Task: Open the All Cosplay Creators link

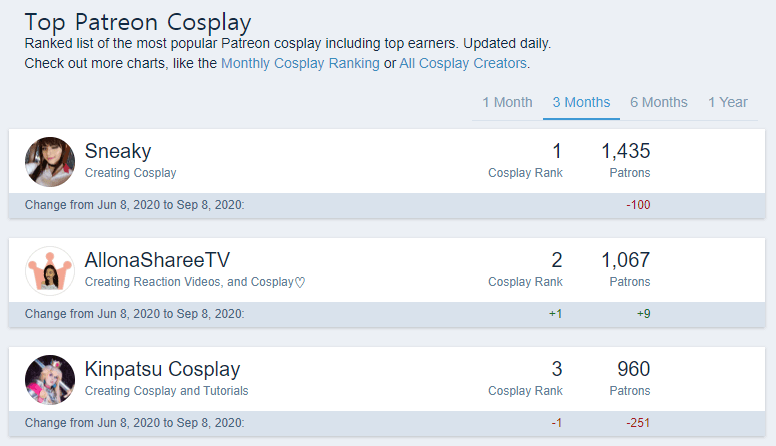Action: pos(463,63)
